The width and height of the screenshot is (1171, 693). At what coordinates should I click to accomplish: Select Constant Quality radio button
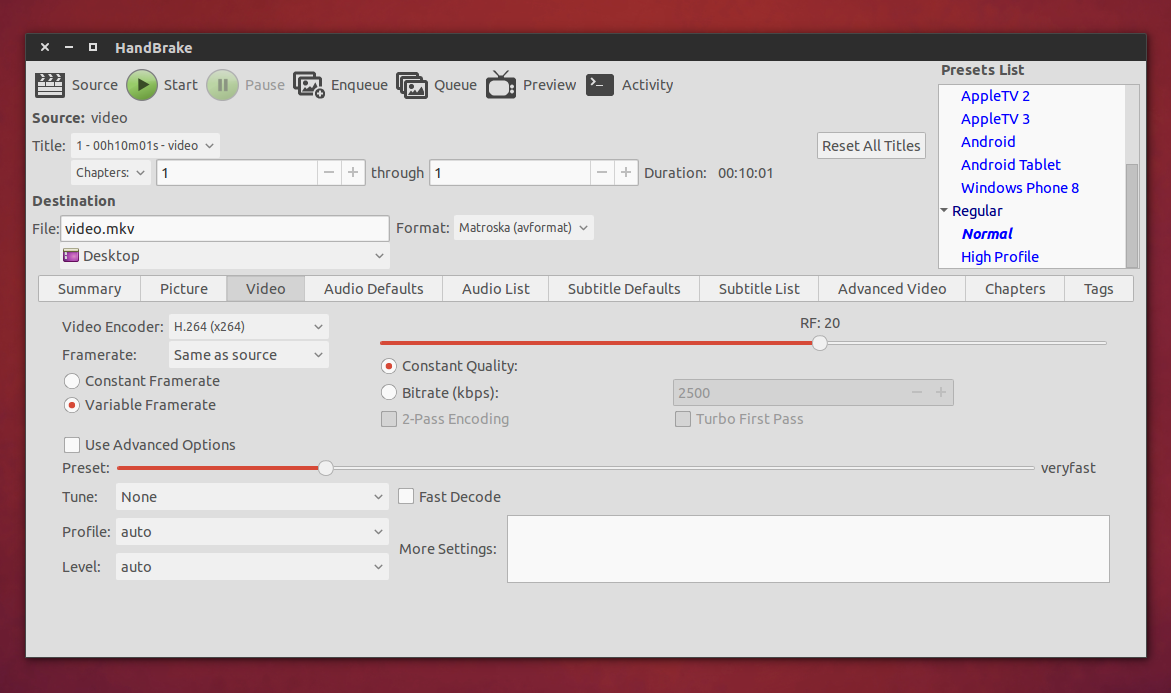click(388, 366)
